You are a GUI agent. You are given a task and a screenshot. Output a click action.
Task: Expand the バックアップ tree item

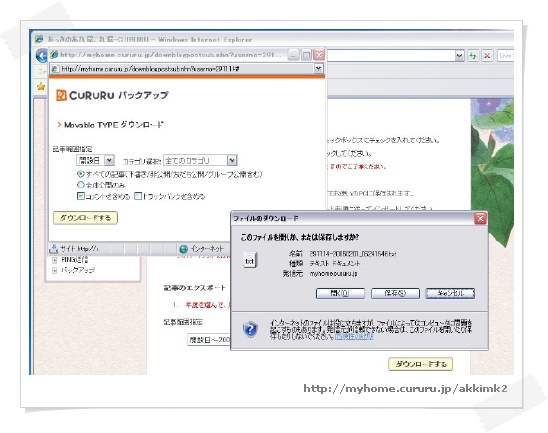point(55,270)
